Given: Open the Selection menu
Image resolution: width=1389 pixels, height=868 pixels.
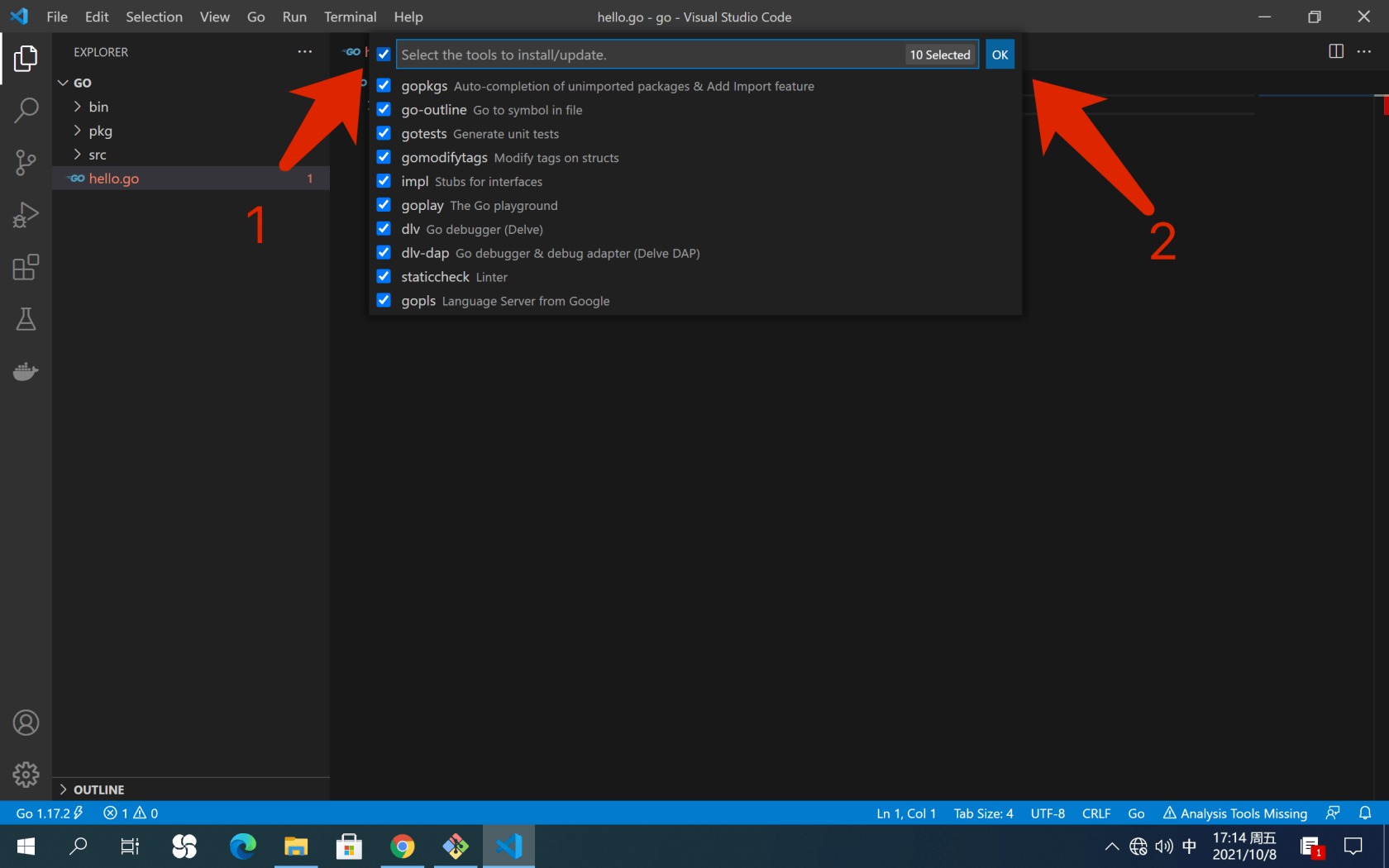Looking at the screenshot, I should [154, 17].
